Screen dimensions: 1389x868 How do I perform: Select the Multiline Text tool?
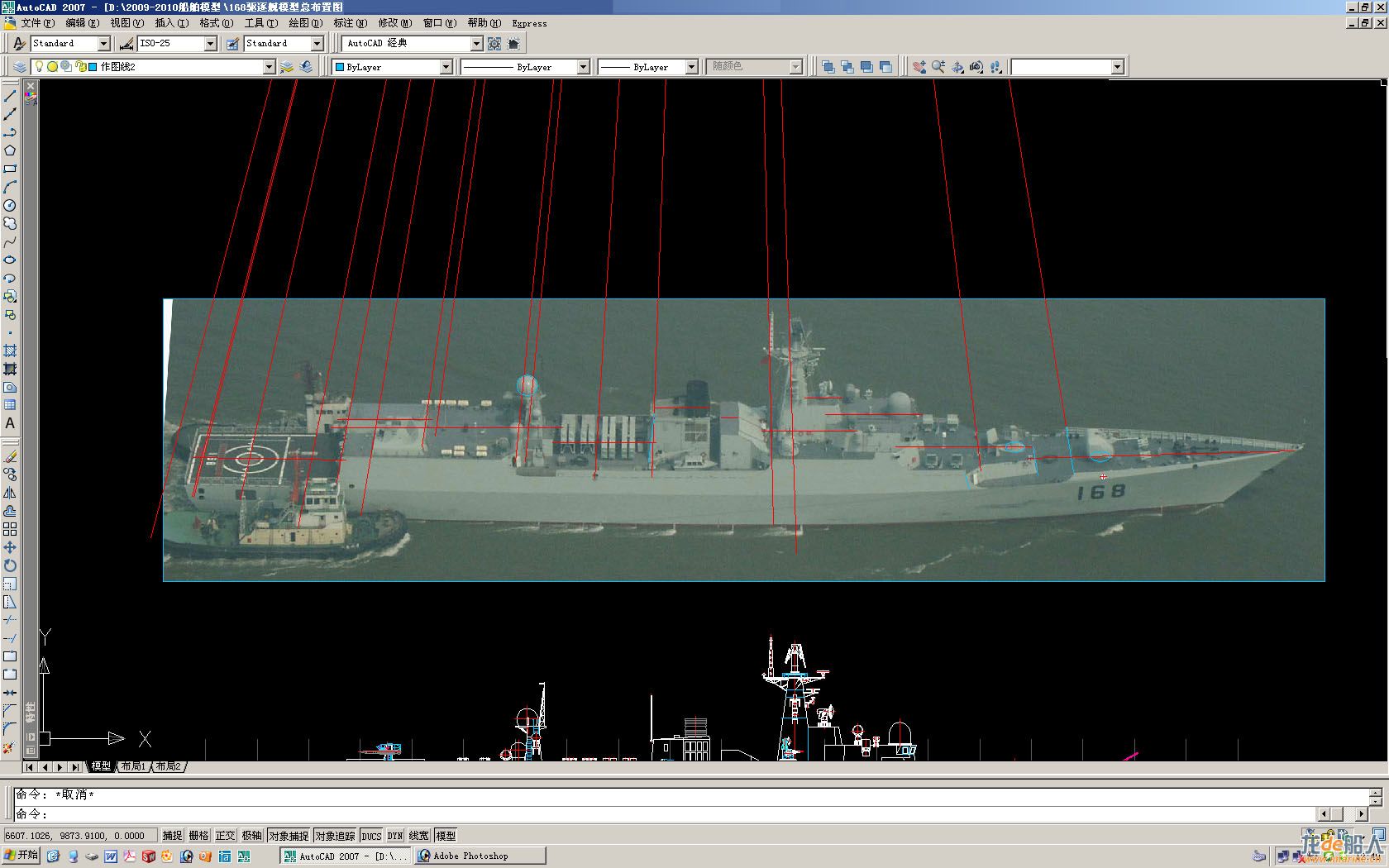(10, 423)
